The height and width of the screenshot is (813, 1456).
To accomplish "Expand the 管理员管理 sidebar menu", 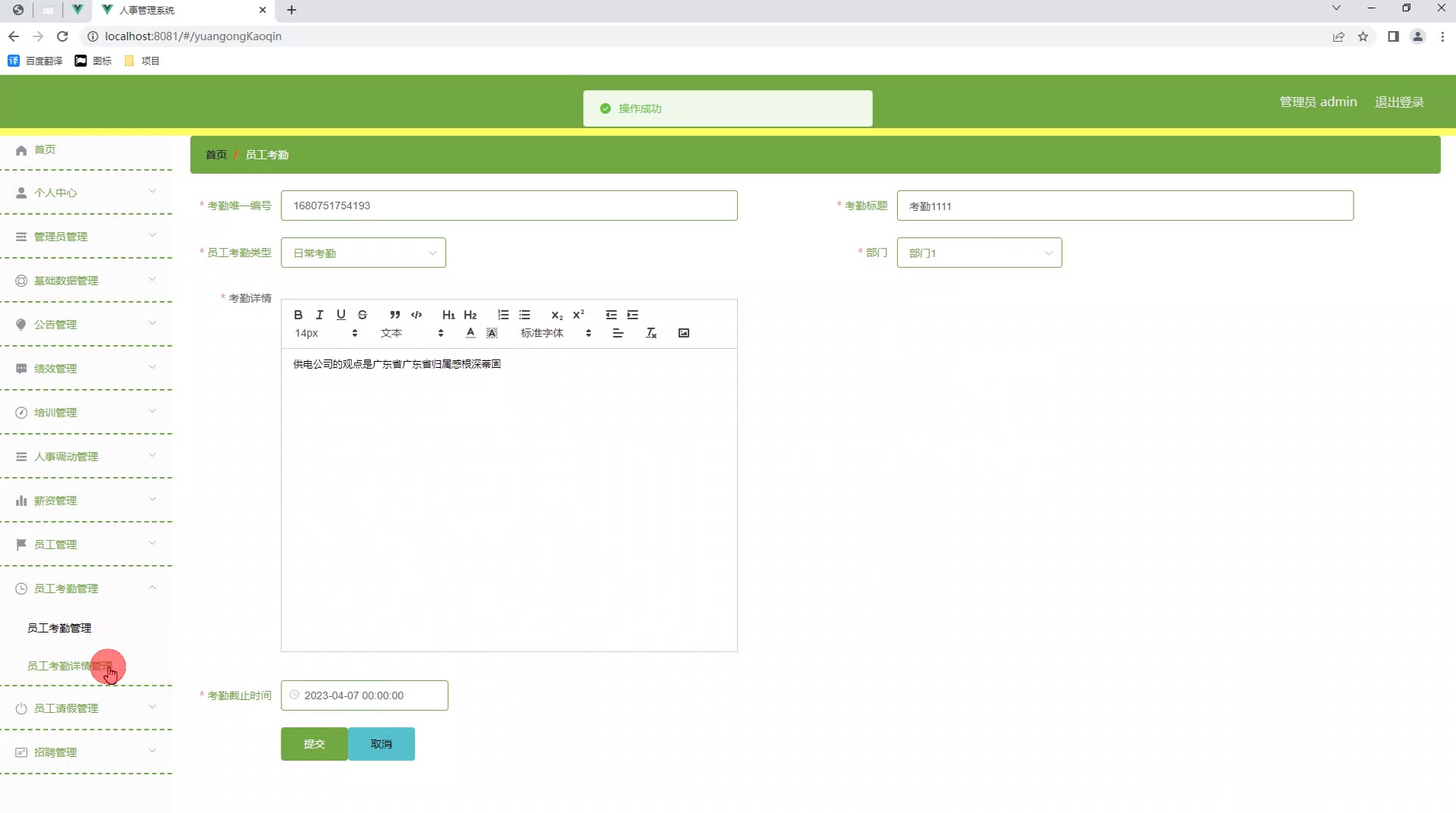I will tap(86, 237).
